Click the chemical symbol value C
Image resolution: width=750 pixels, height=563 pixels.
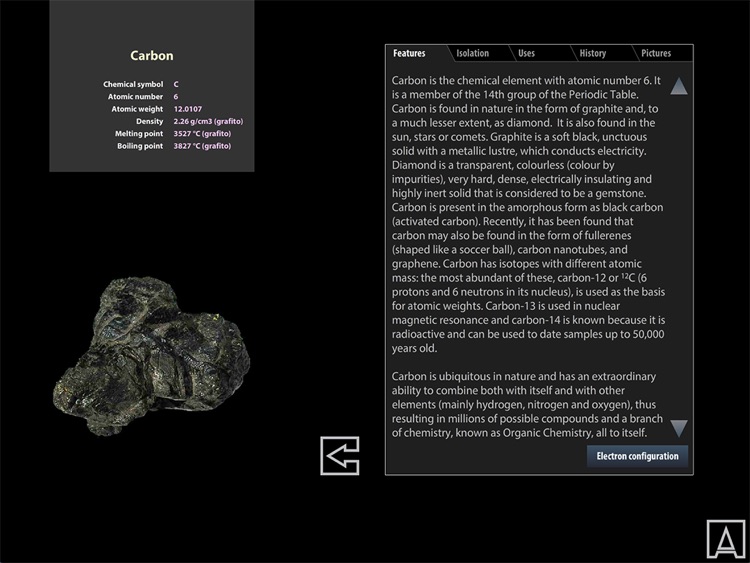click(176, 84)
